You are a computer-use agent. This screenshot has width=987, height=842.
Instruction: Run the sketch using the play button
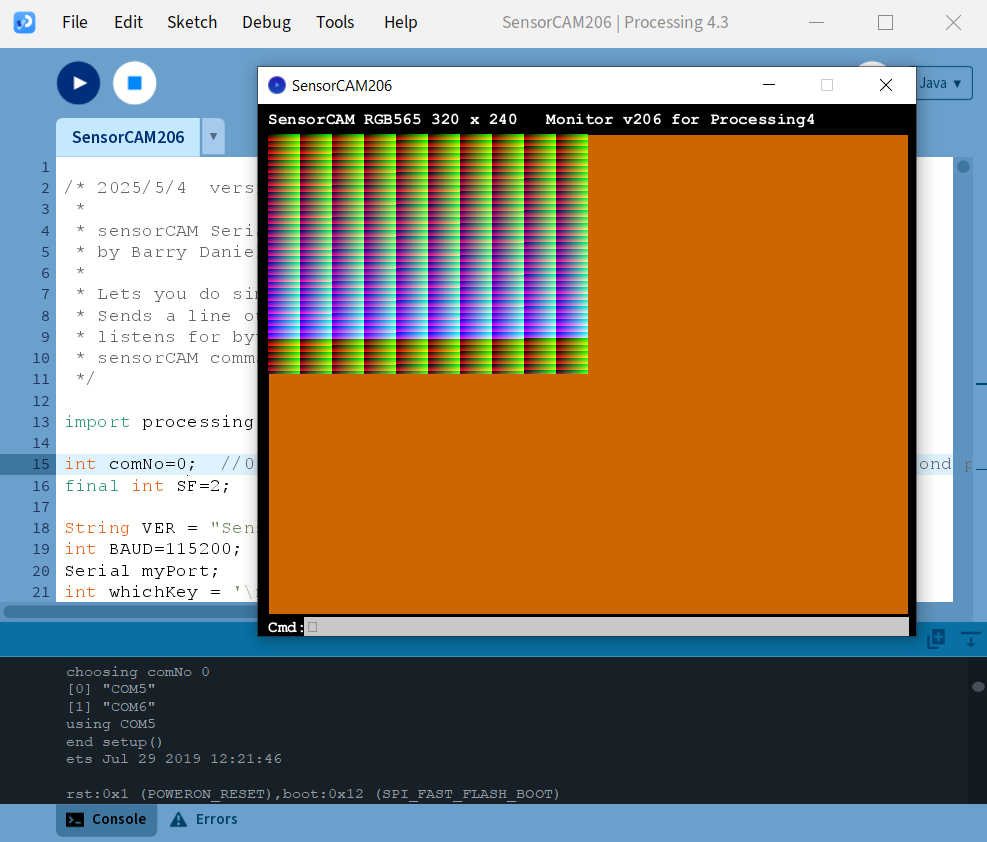coord(78,83)
